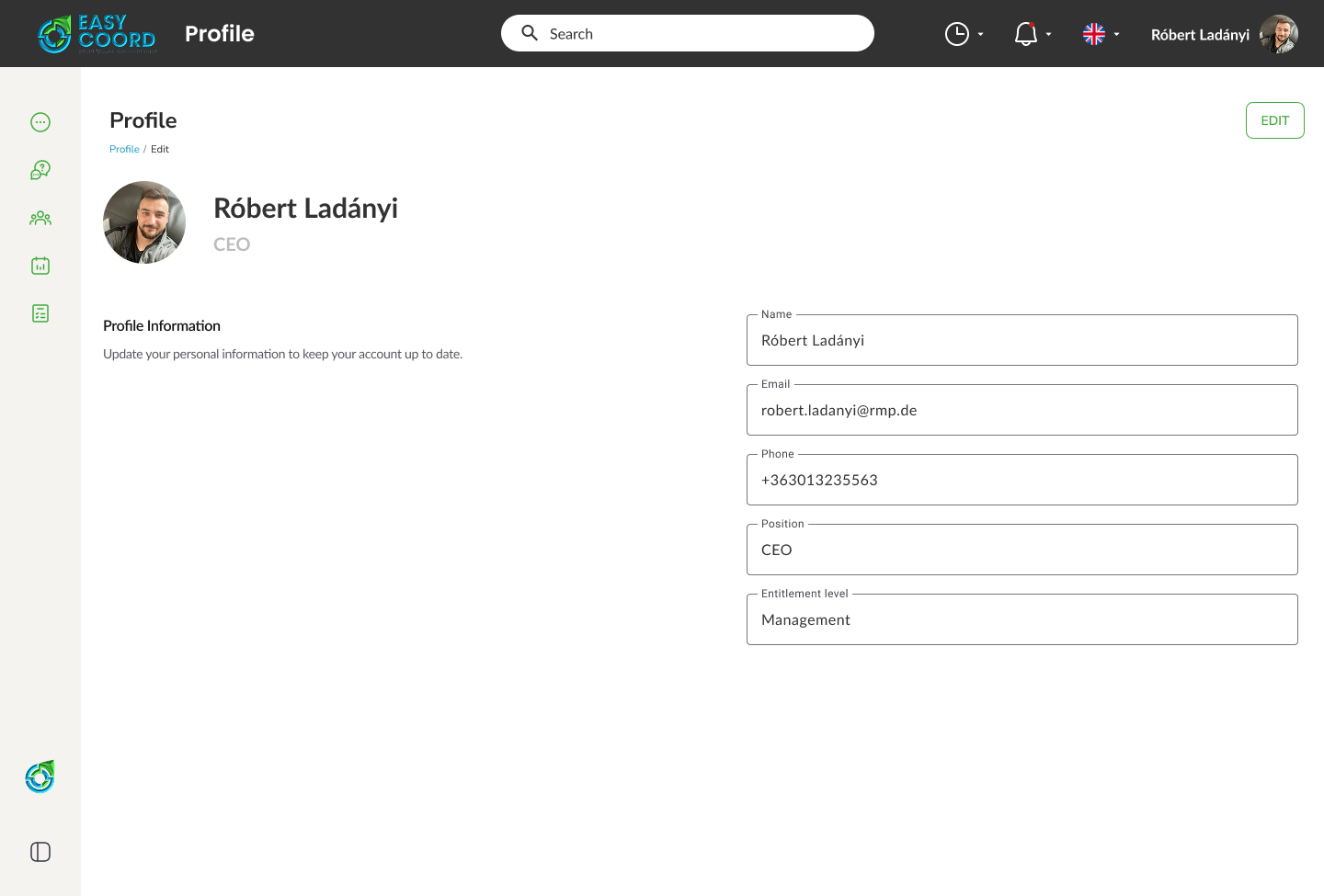
Task: Open the task checklist sidebar icon
Action: pos(40,313)
